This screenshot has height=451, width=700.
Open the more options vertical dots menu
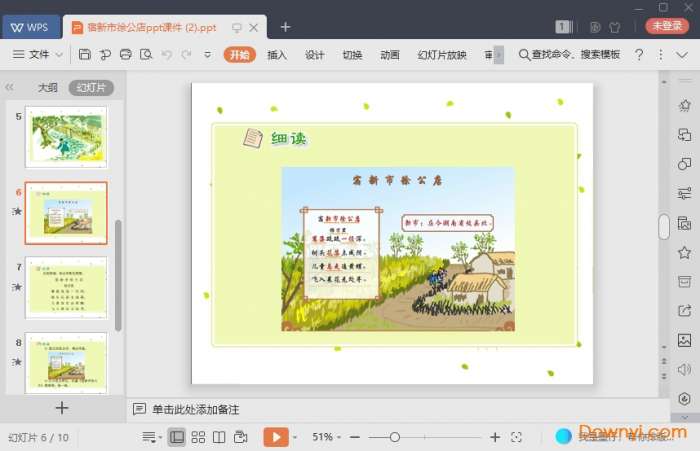point(661,55)
